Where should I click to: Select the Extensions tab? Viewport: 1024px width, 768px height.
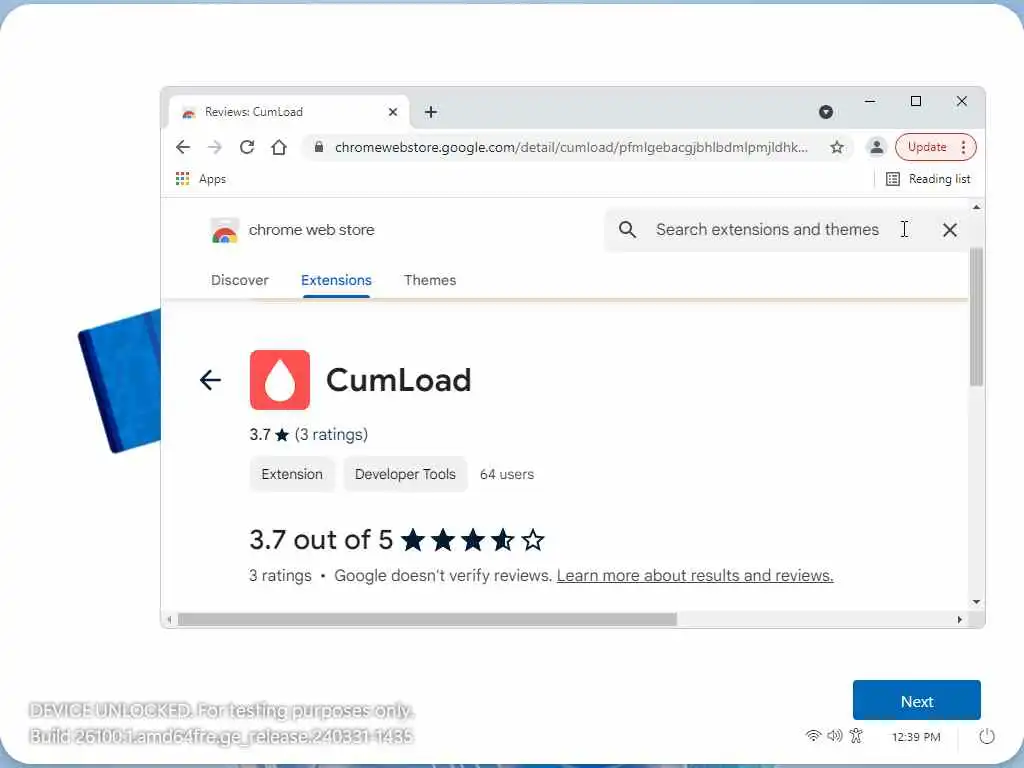pyautogui.click(x=336, y=280)
